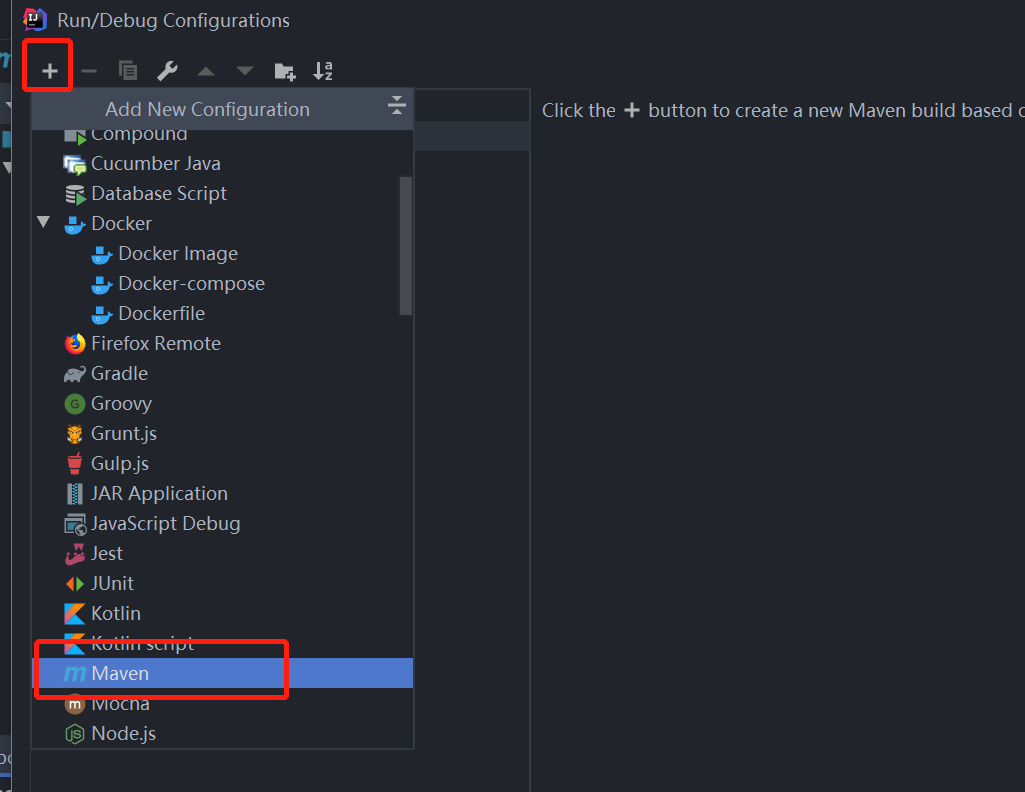The width and height of the screenshot is (1025, 792).
Task: Collapse the Docker group triangle
Action: click(44, 222)
